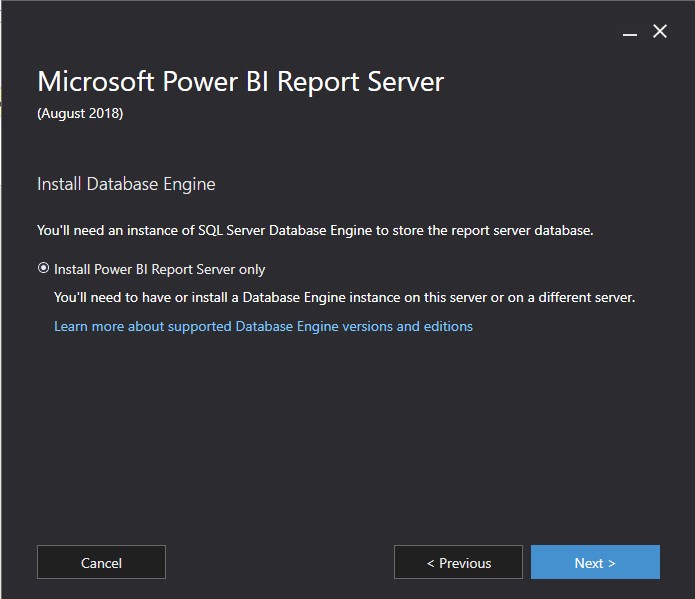Image resolution: width=695 pixels, height=599 pixels.
Task: Click the Microsoft Power BI Report Server title
Action: 240,82
